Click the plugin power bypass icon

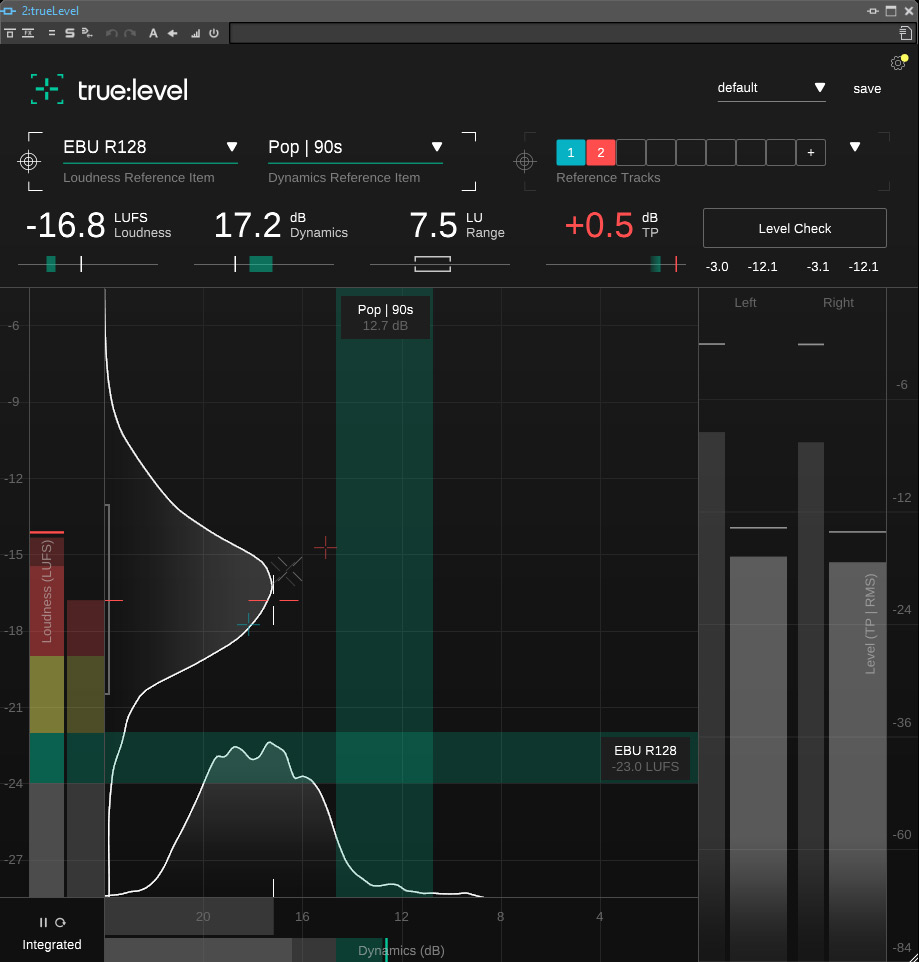coord(213,33)
